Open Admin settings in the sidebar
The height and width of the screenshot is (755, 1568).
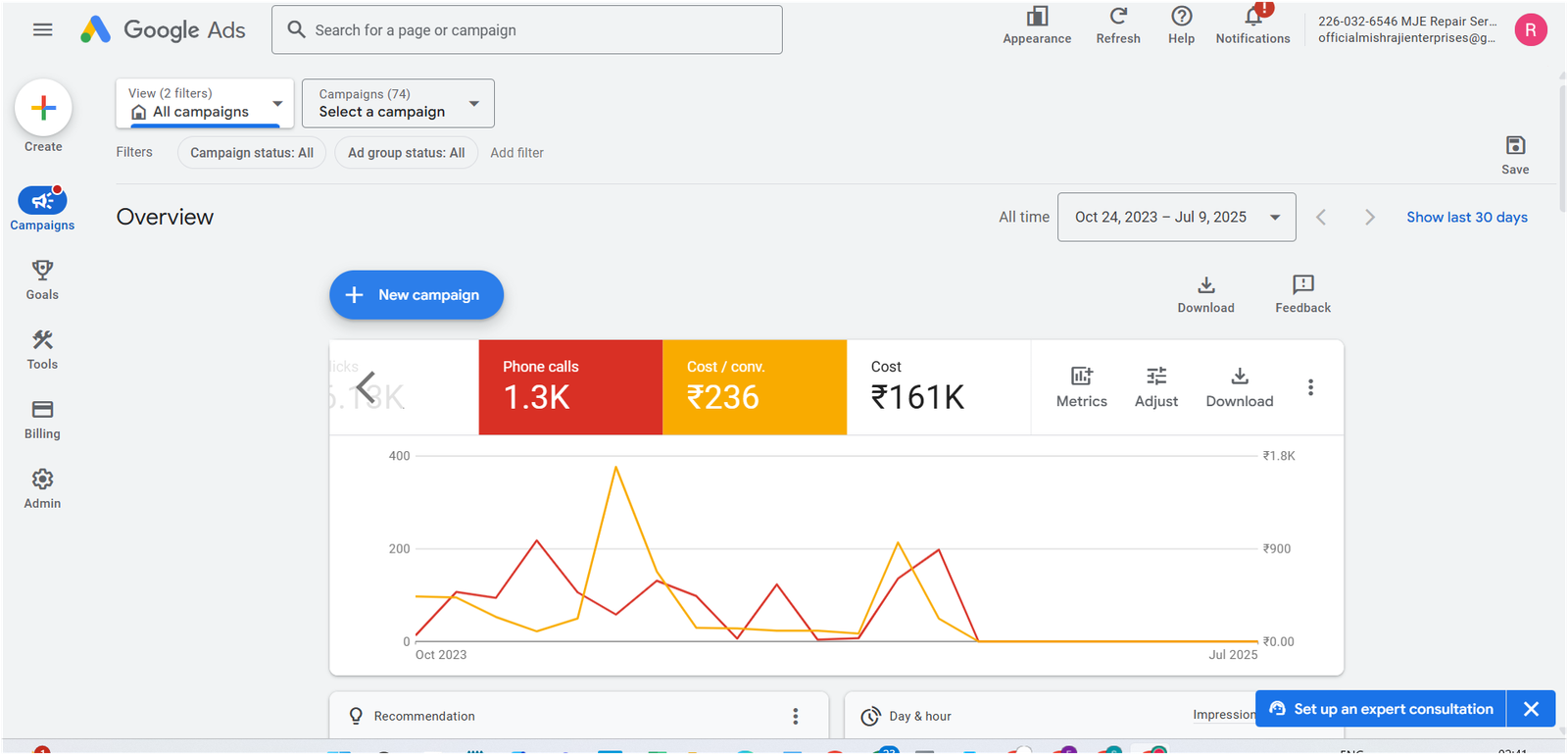click(42, 488)
